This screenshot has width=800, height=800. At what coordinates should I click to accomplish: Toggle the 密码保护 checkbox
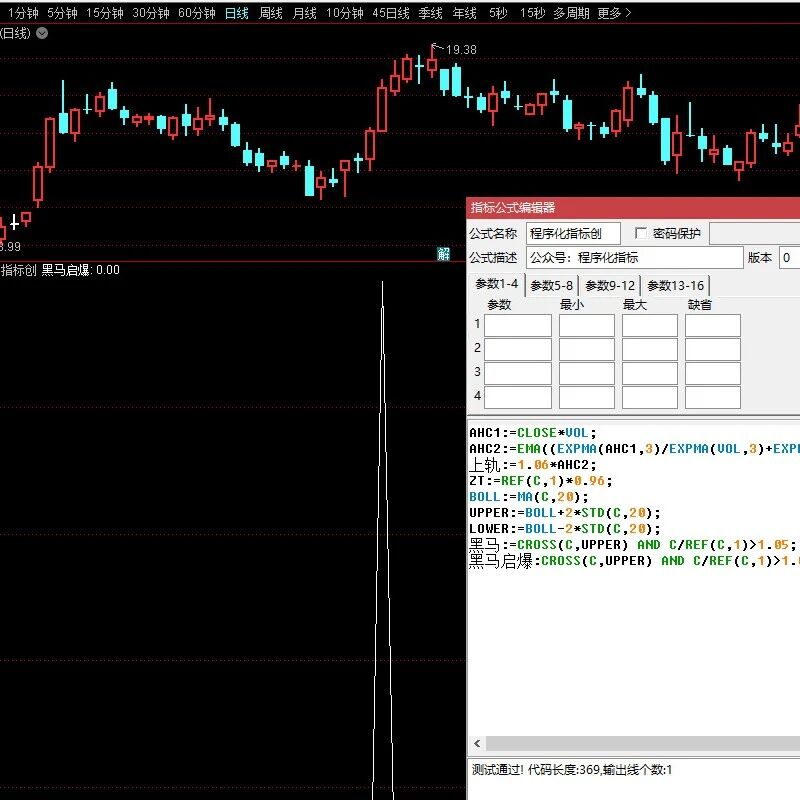pos(640,233)
